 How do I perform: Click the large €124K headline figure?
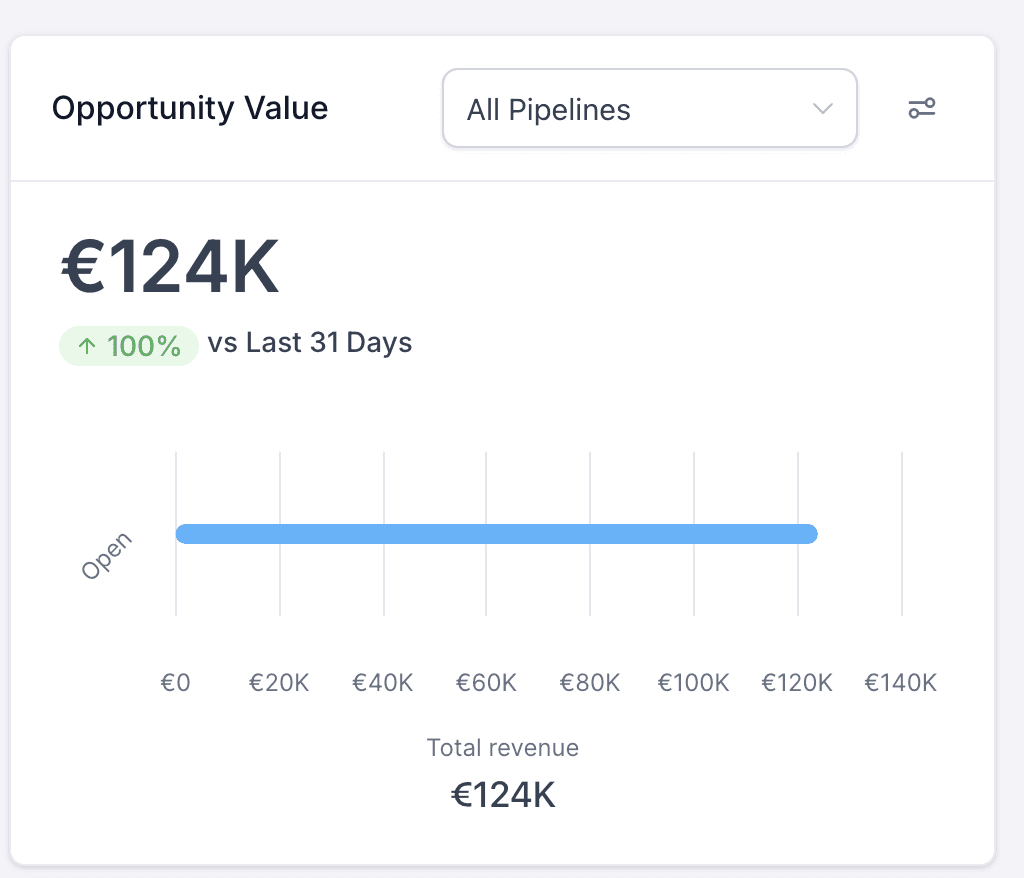point(170,268)
